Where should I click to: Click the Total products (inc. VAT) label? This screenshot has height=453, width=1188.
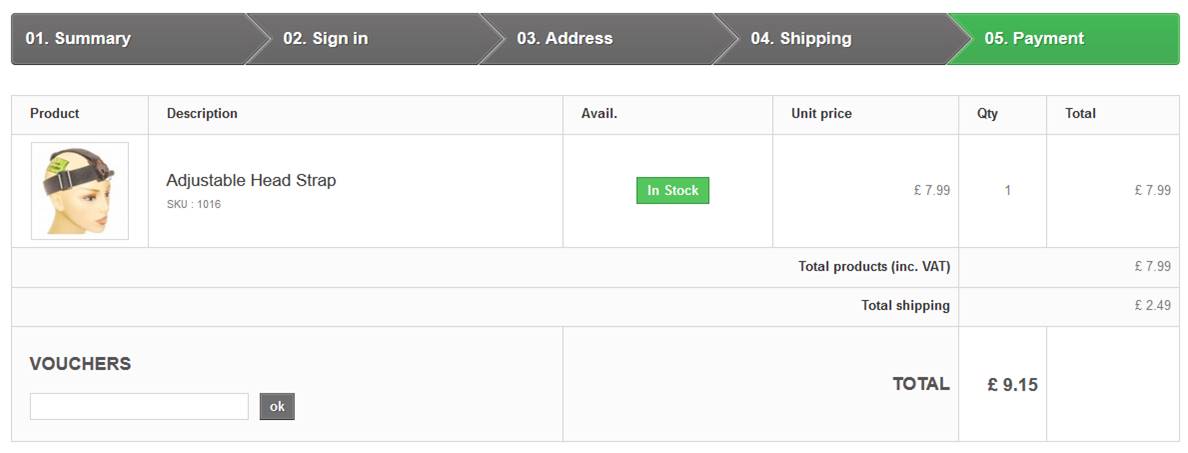[874, 267]
